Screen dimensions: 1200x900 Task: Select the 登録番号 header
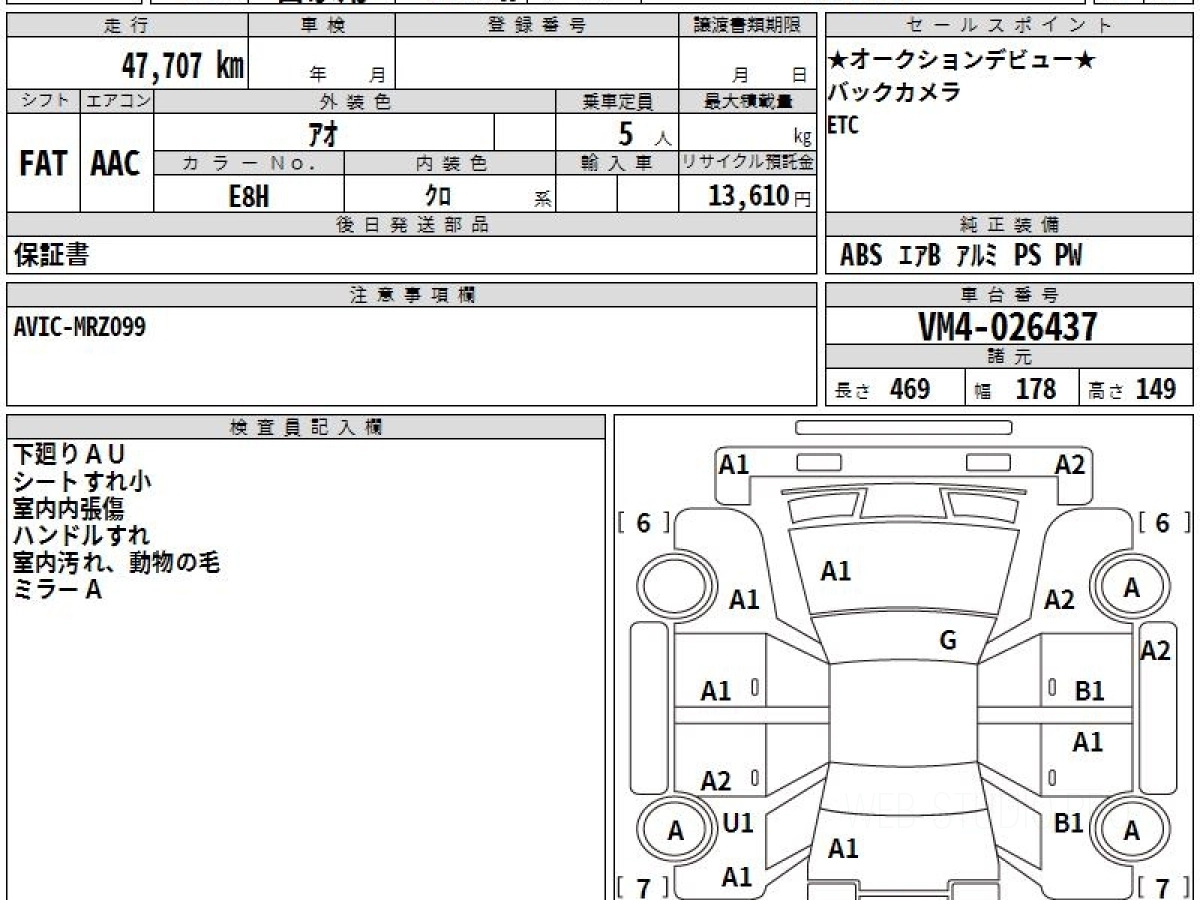537,26
